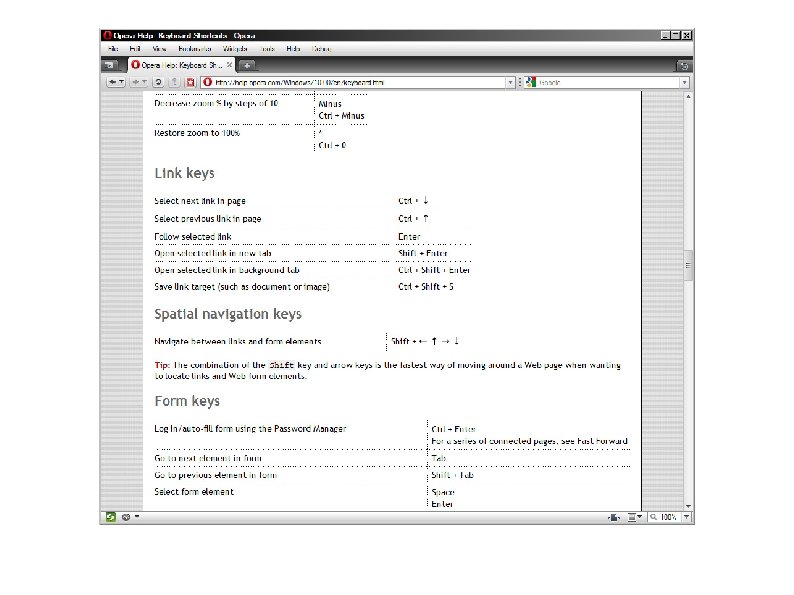Screen dimensions: 794x595
Task: Click the 'Ctrl + Shift + S' shortcut text
Action: coord(426,287)
